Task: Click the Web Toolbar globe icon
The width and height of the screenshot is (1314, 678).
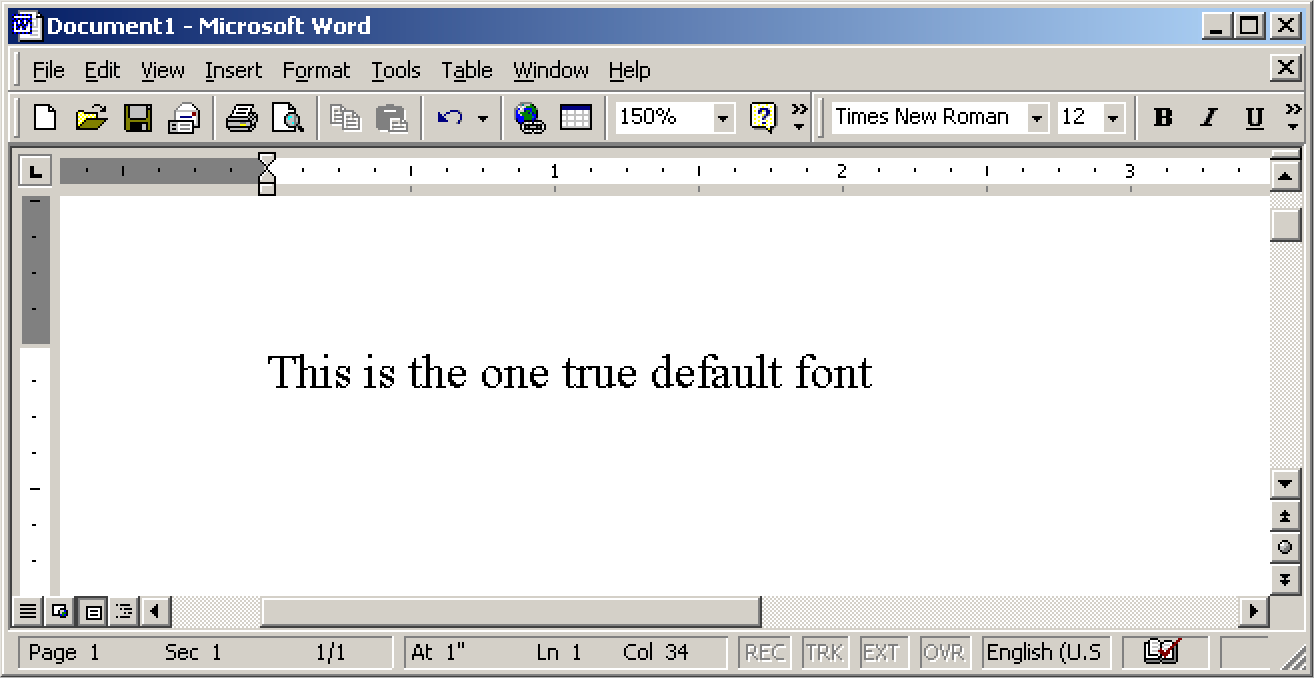Action: pos(529,118)
